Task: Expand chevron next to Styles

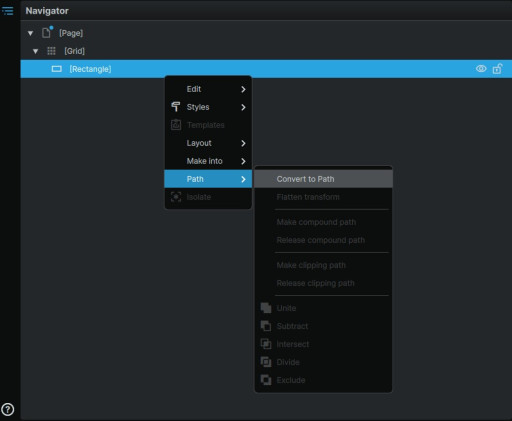Action: pos(243,107)
